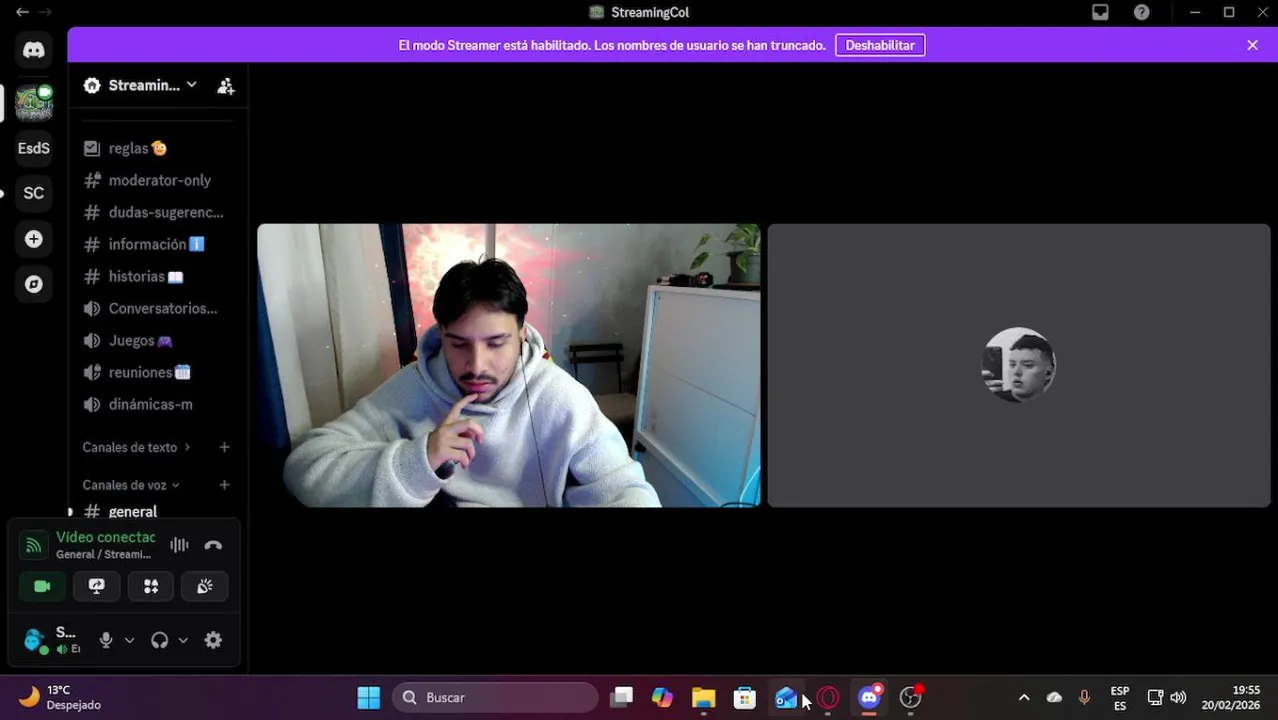Invite people to the server icon
The image size is (1278, 720).
coord(226,86)
